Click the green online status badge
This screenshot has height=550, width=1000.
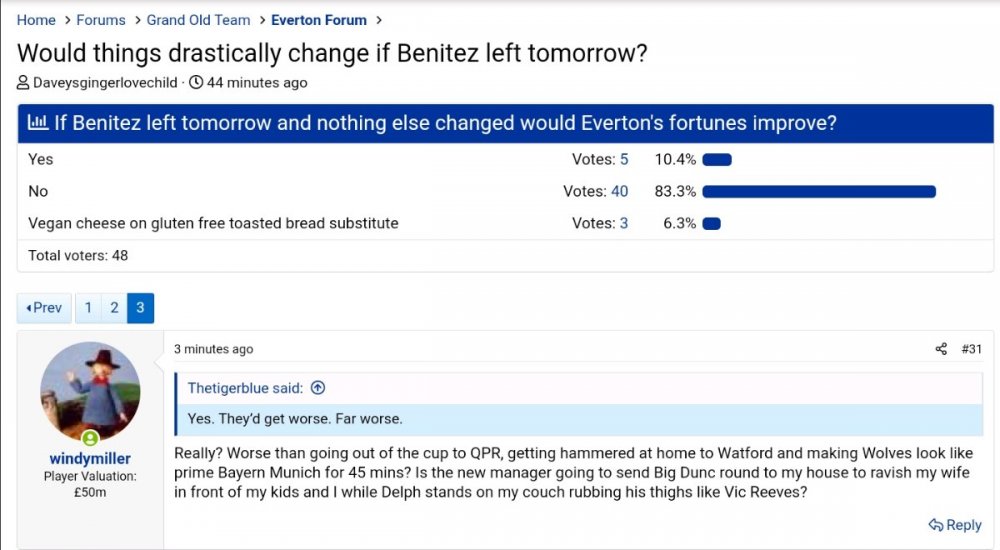point(90,438)
